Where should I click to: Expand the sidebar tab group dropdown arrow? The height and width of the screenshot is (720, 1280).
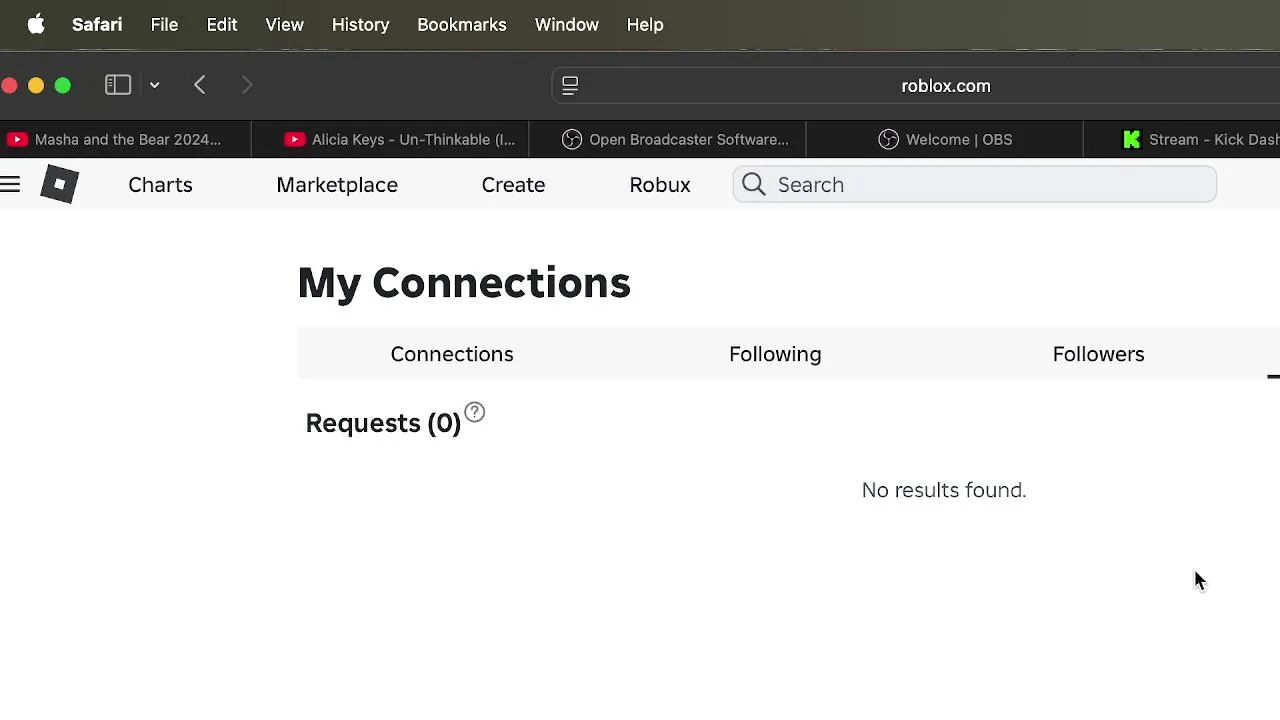pyautogui.click(x=155, y=85)
